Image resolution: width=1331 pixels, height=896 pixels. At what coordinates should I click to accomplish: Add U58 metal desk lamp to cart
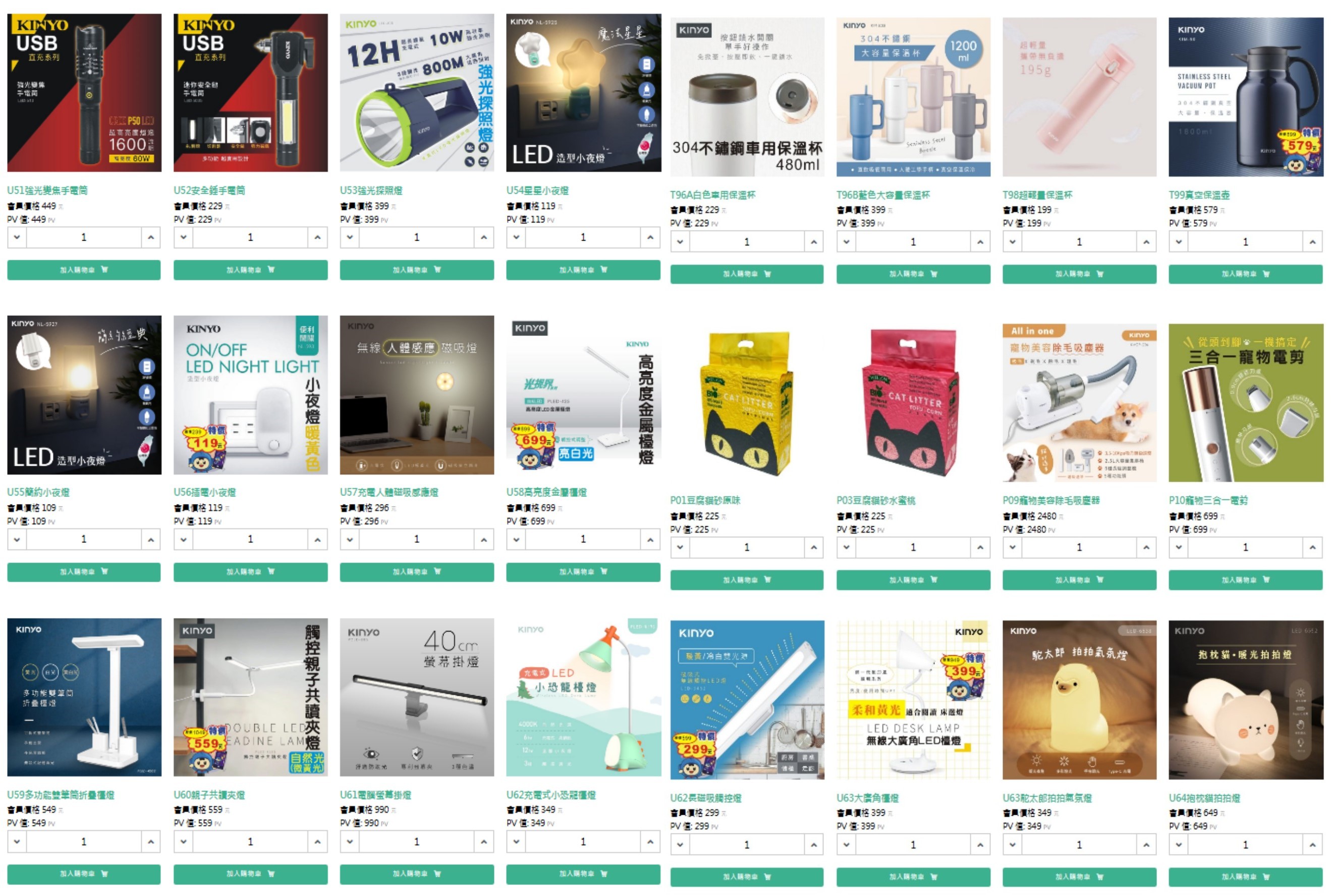tap(583, 572)
